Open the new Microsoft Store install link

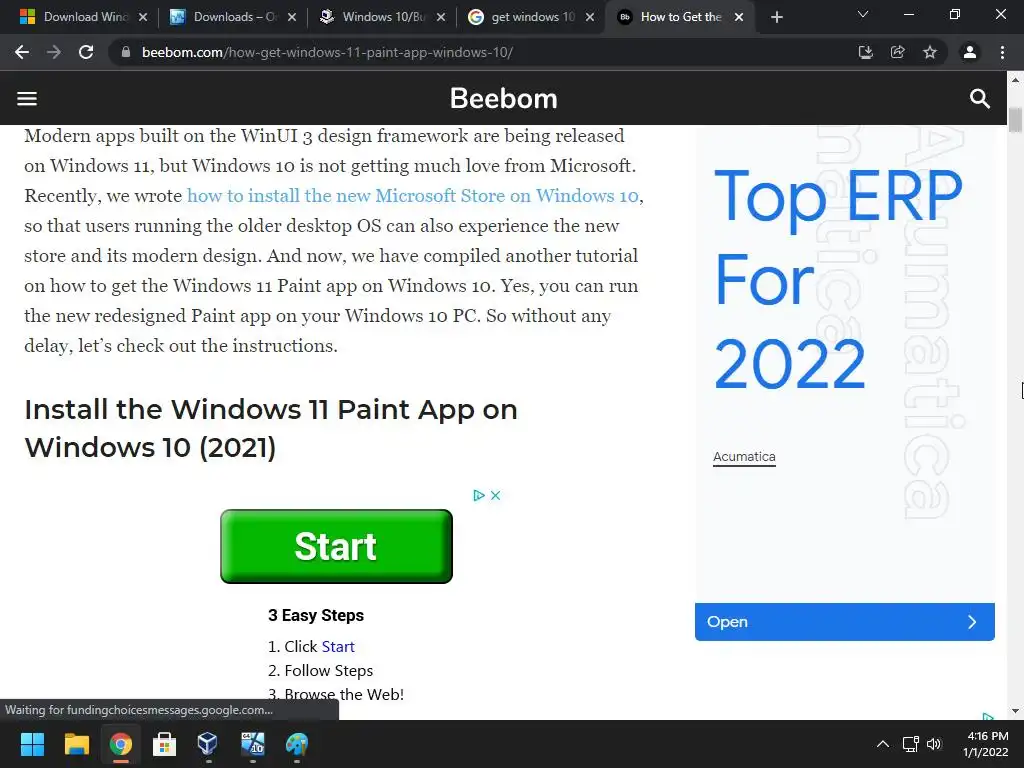413,195
